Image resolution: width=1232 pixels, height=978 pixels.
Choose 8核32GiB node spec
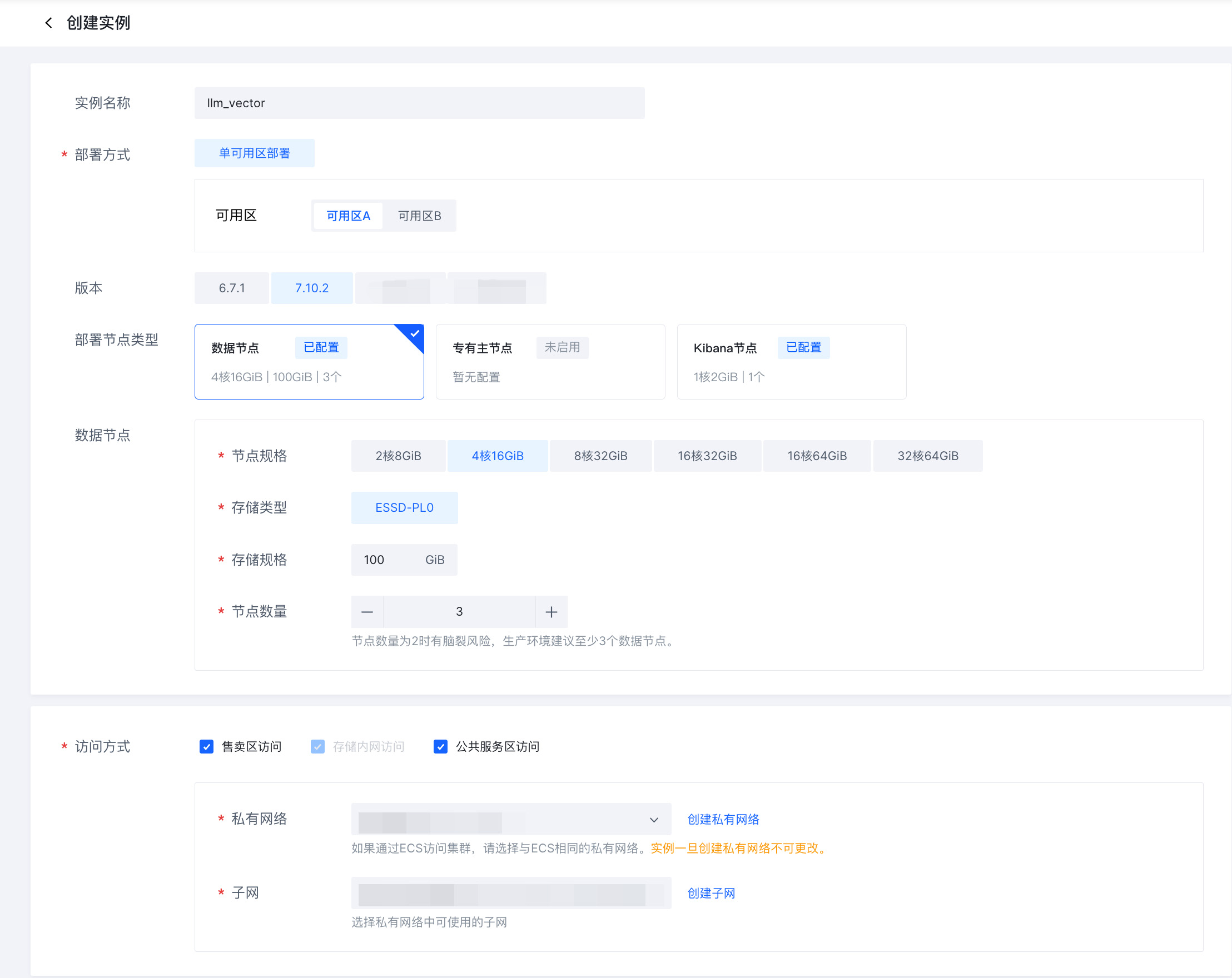(x=600, y=456)
